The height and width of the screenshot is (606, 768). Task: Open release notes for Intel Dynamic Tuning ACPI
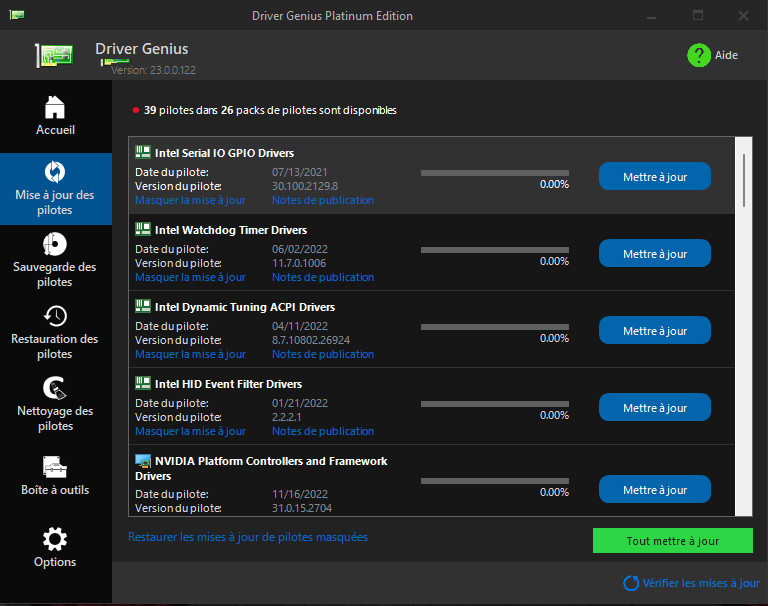[323, 354]
